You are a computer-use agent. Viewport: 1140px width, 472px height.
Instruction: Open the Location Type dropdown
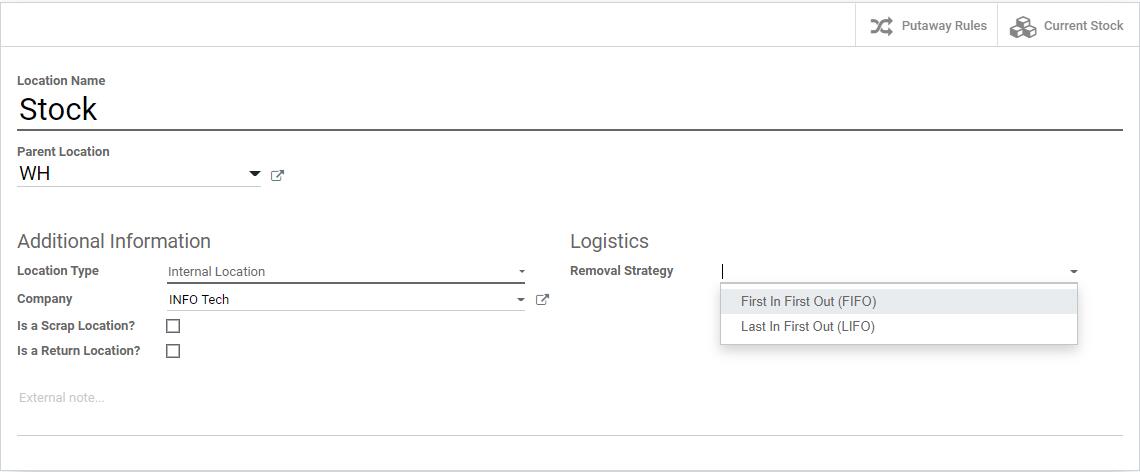345,271
